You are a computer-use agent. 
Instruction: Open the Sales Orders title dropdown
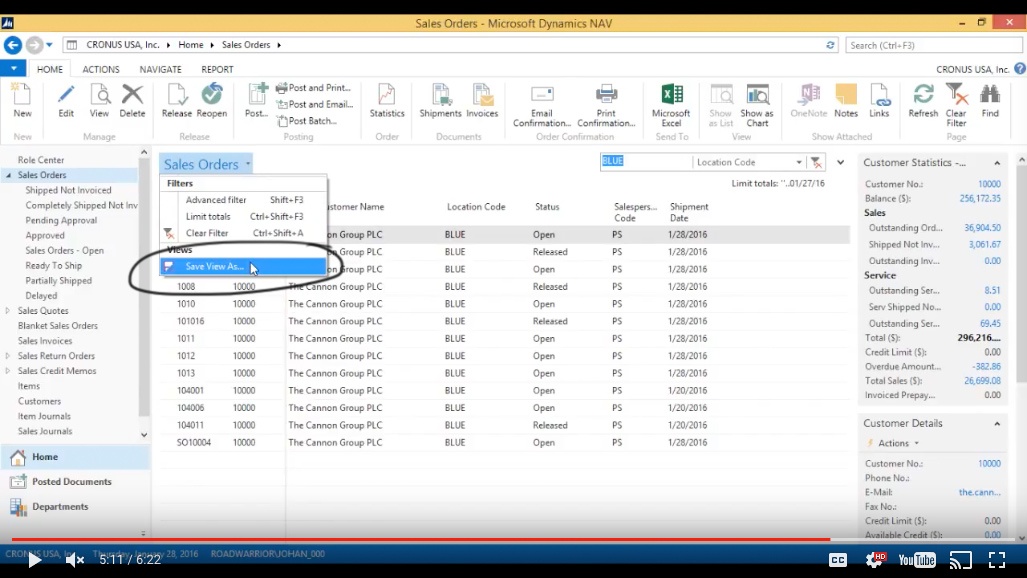(x=248, y=164)
